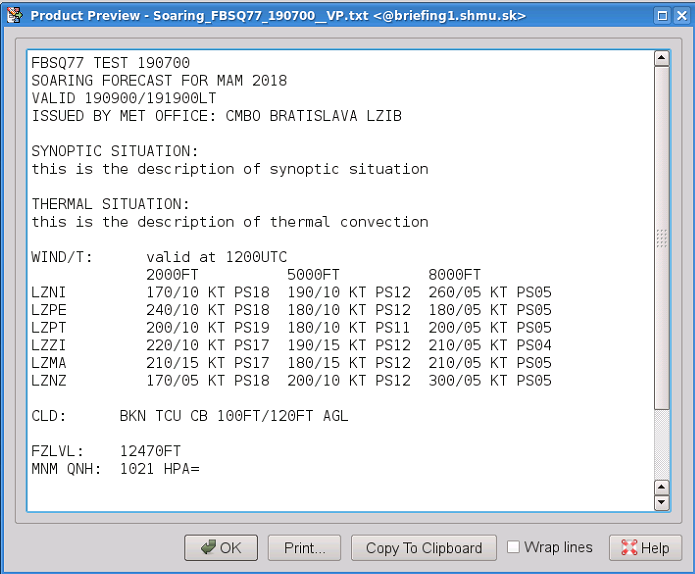The height and width of the screenshot is (574, 695).
Task: Click the 'ISSUED BY MET OFFICE' line
Action: point(216,116)
